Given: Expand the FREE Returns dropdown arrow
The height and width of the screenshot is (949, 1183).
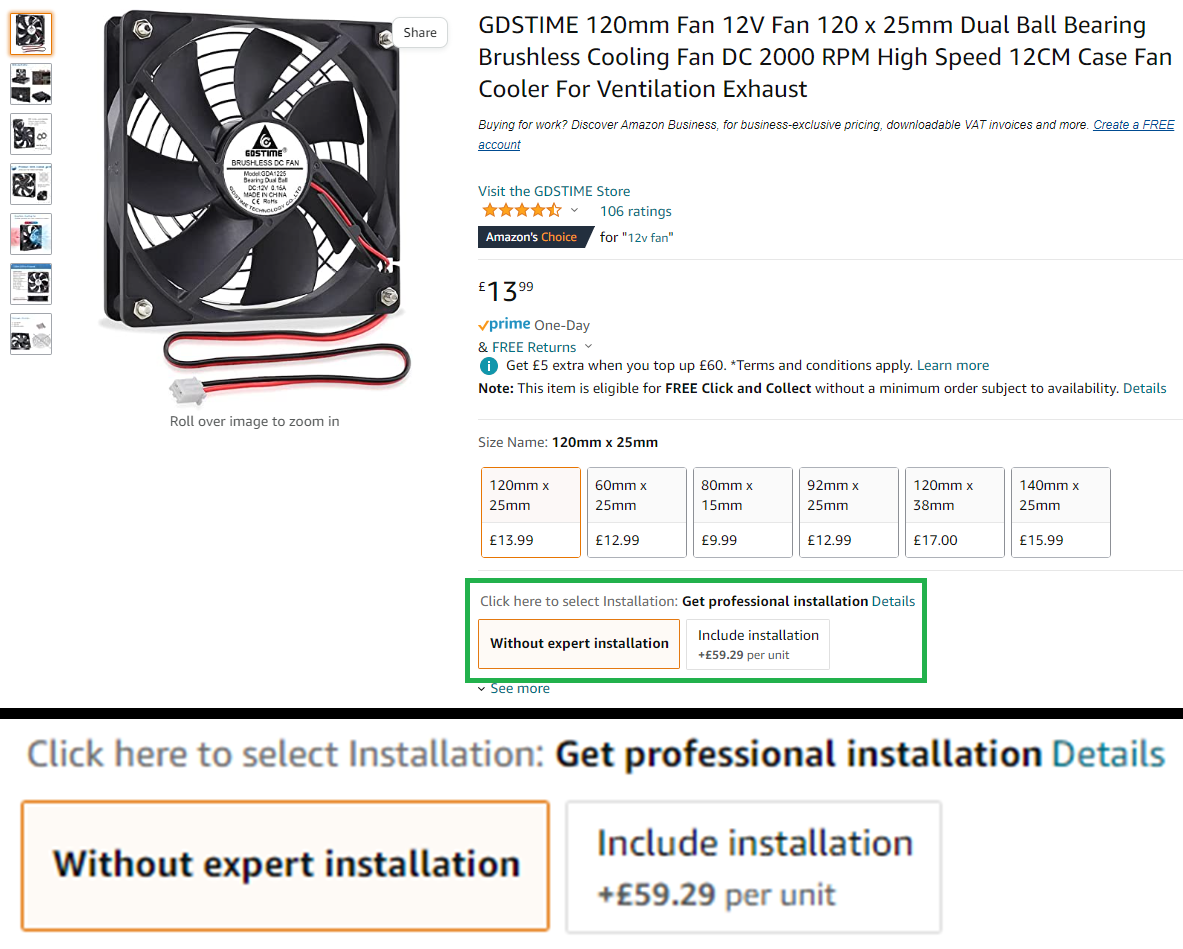Looking at the screenshot, I should point(588,347).
